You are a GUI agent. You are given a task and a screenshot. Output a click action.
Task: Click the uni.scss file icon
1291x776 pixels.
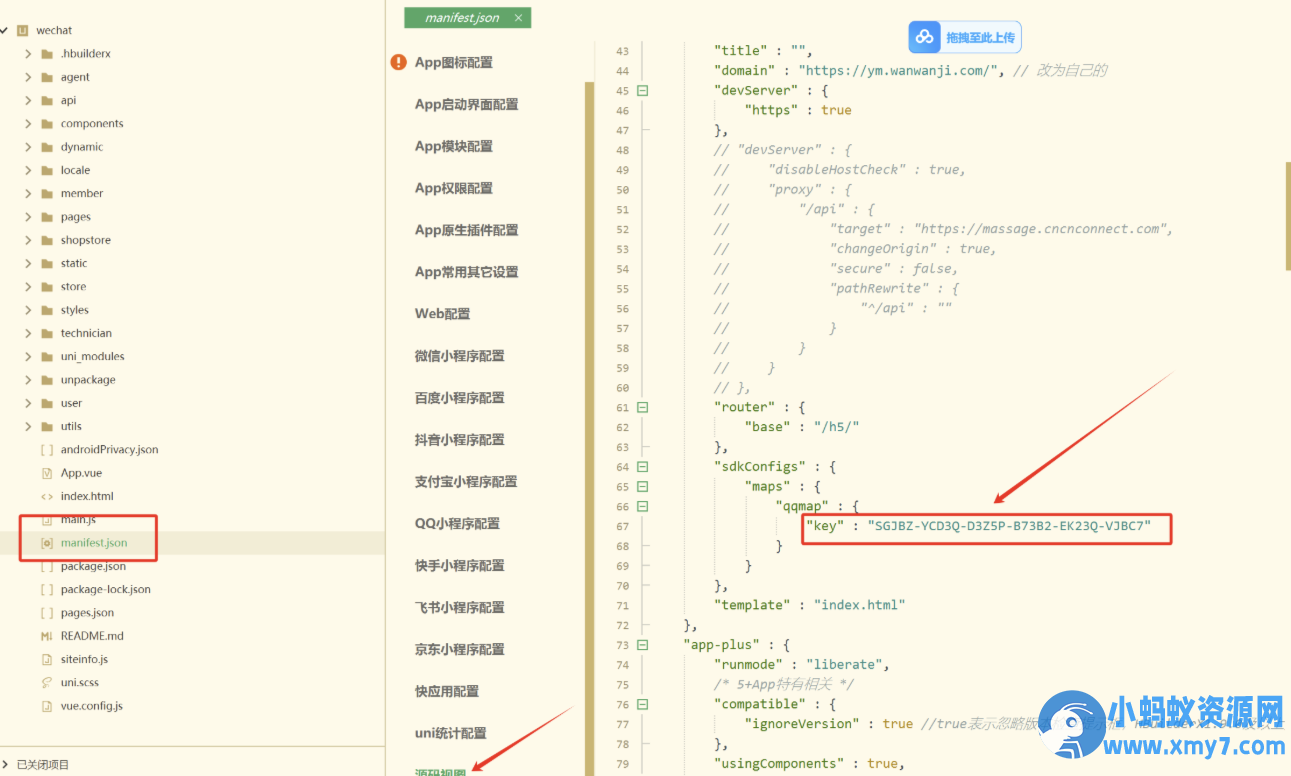click(x=46, y=683)
